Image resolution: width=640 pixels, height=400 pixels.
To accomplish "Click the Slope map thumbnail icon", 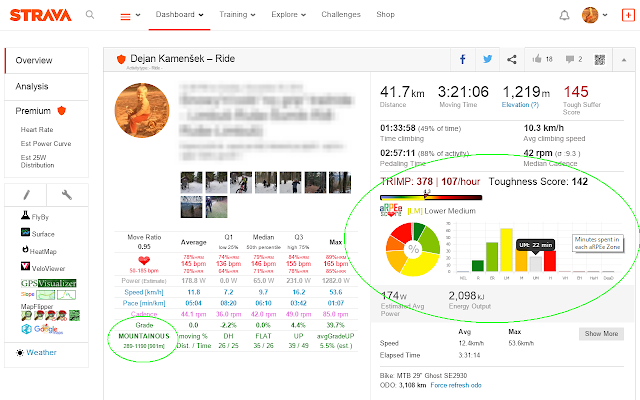I will click(x=45, y=295).
